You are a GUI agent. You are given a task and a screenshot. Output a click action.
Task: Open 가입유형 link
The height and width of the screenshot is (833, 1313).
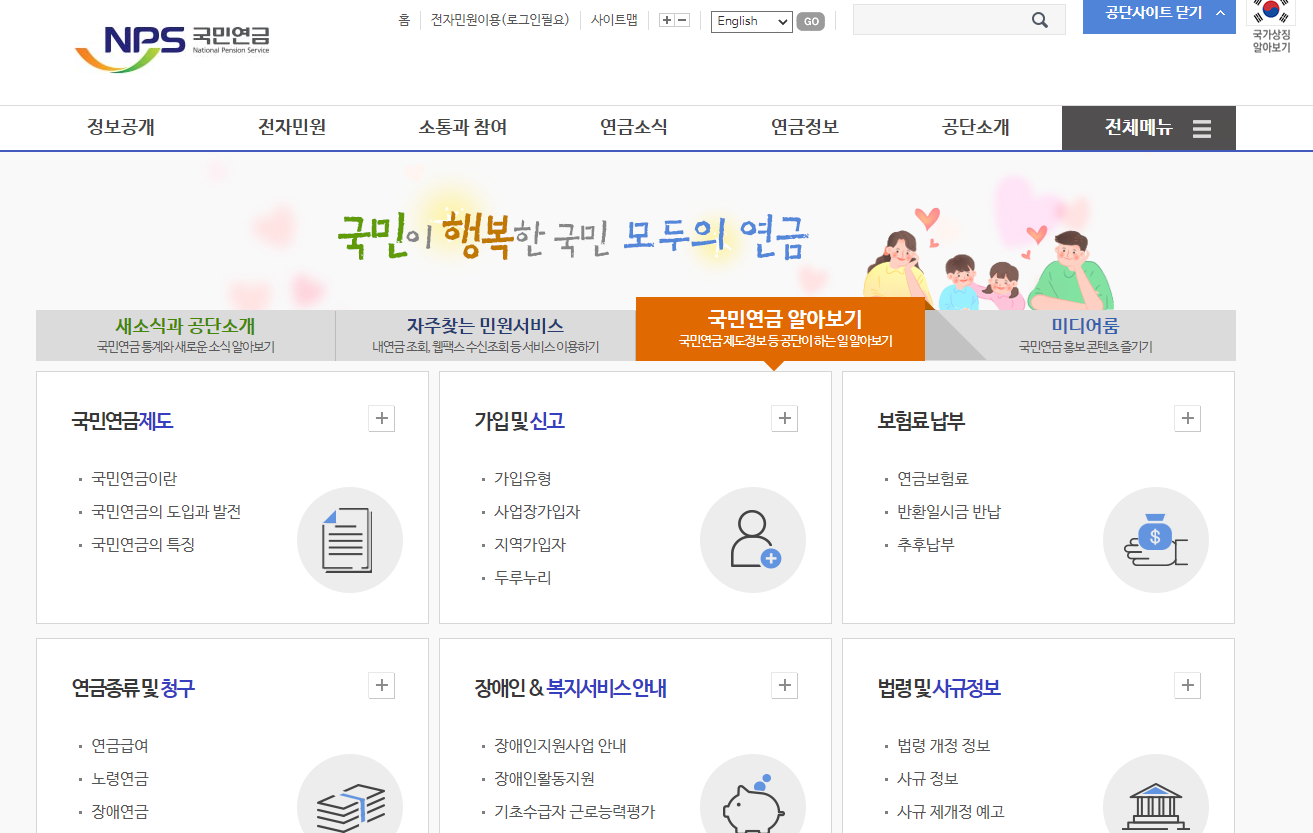[x=523, y=479]
